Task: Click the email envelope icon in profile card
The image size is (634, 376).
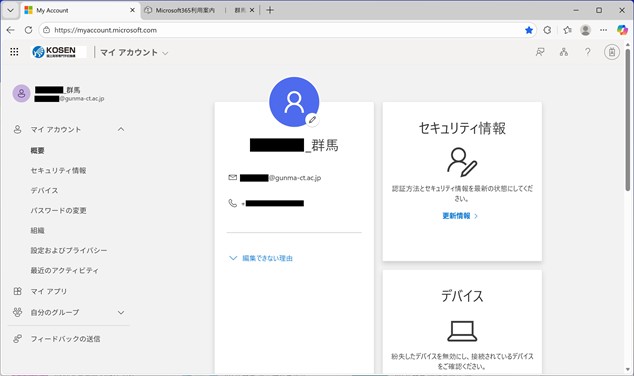Action: pos(232,177)
